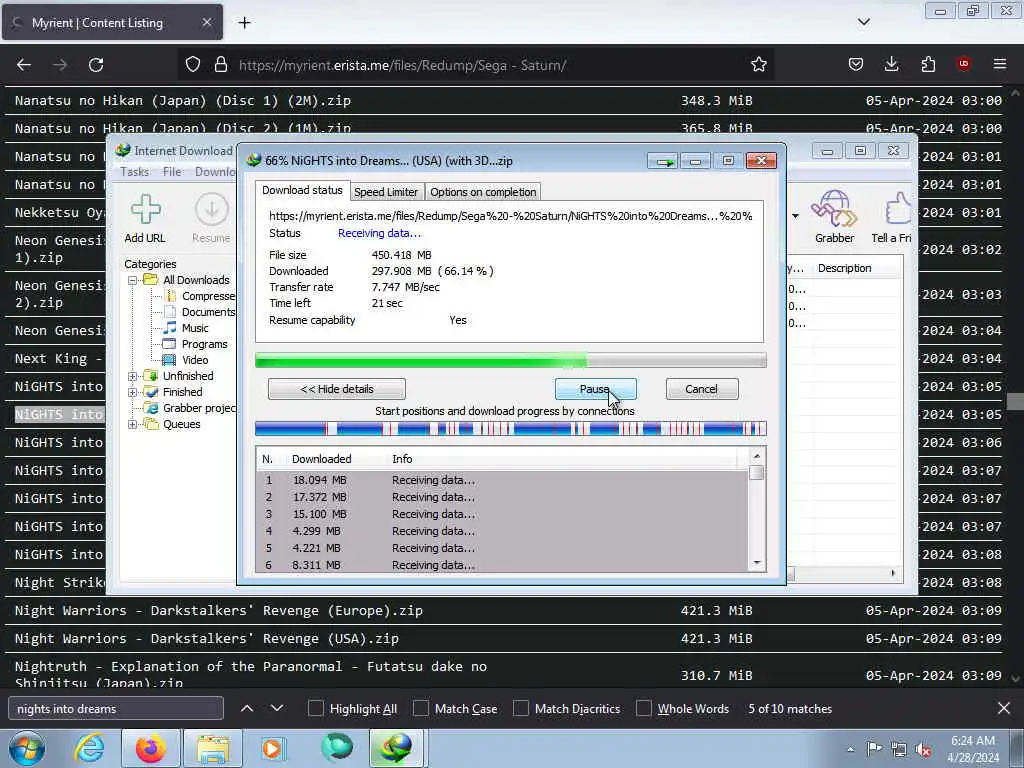Open the Windows Start menu
Viewport: 1024px width, 768px height.
[x=27, y=749]
